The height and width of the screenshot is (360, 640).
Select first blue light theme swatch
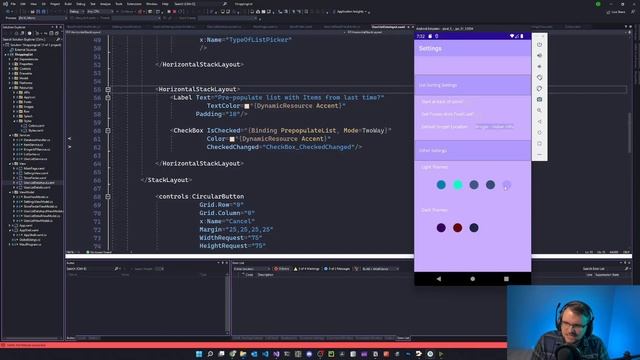click(441, 185)
